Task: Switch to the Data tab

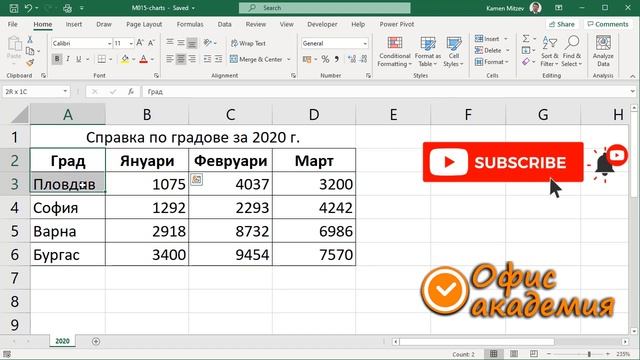Action: (224, 24)
